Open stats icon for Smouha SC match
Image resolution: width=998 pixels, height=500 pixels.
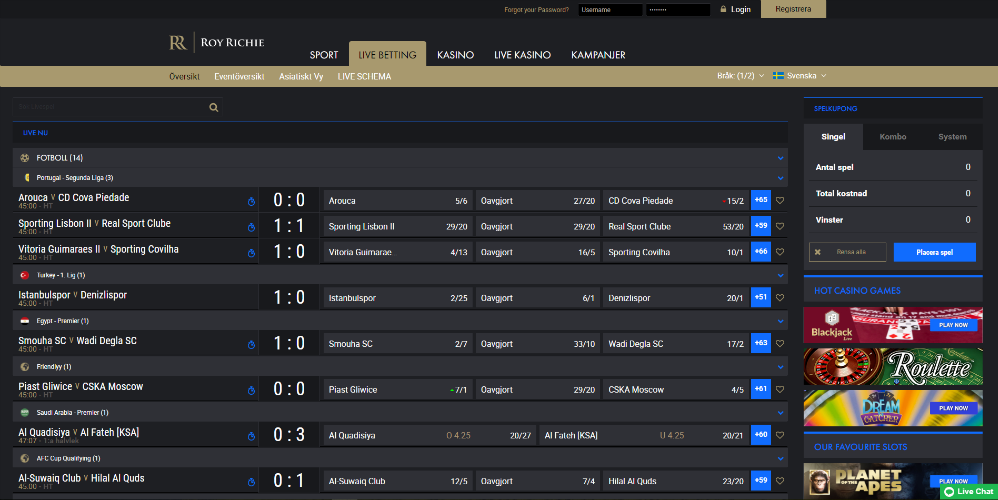coord(251,344)
